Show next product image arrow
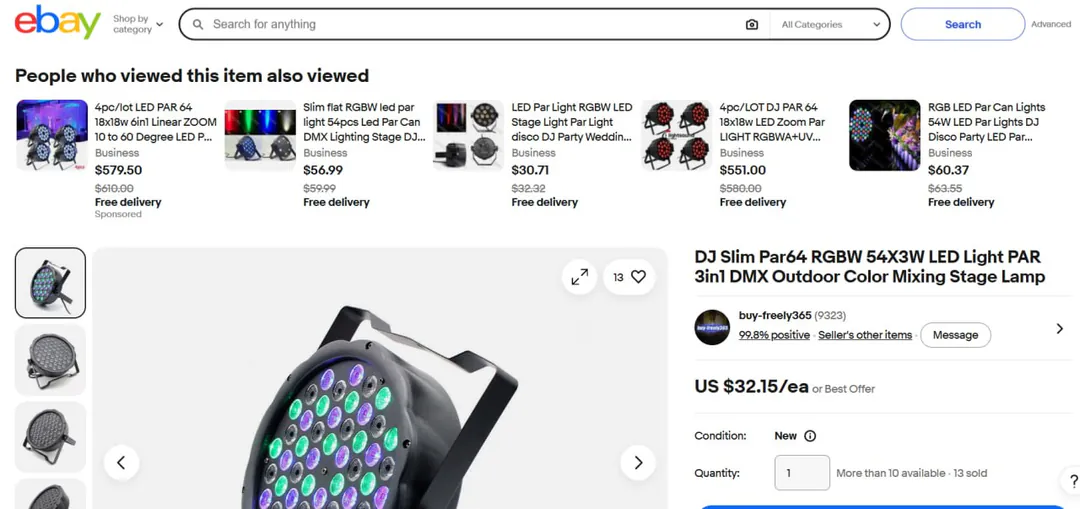This screenshot has width=1080, height=509. tap(638, 462)
